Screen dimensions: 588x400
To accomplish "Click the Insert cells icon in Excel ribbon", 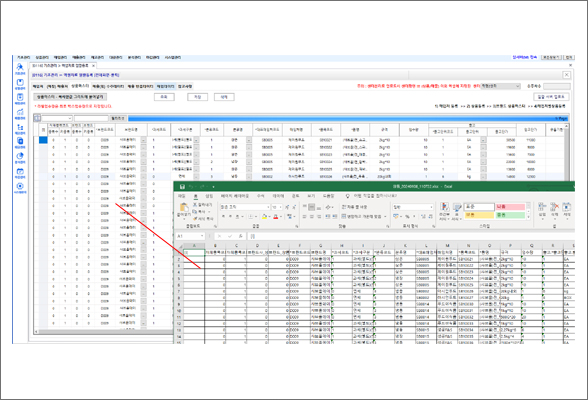I will coord(542,207).
